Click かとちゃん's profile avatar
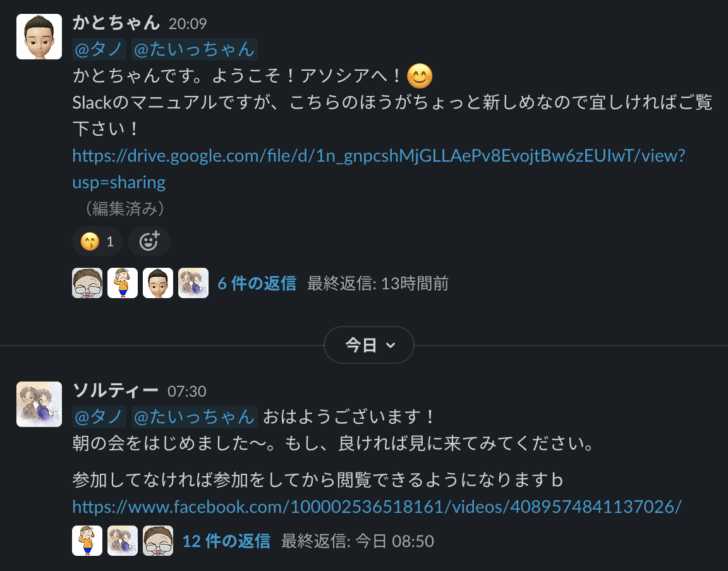This screenshot has height=571, width=728. tap(39, 37)
